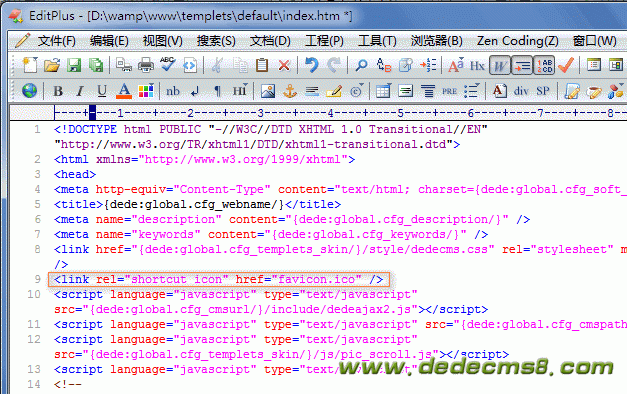This screenshot has height=394, width=627.
Task: Undo with the blue arrow icon
Action: (311, 65)
